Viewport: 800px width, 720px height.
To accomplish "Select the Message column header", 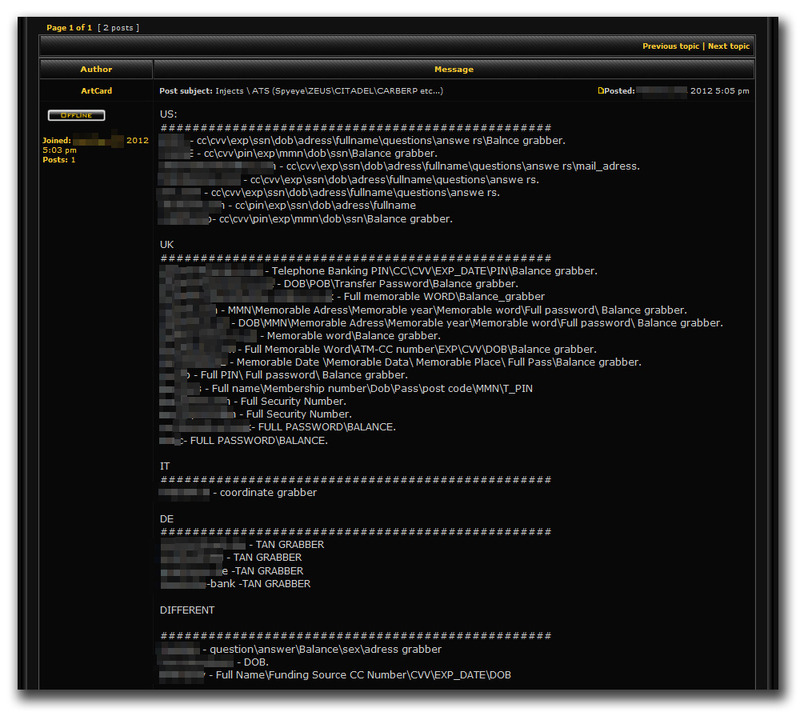I will tap(453, 69).
